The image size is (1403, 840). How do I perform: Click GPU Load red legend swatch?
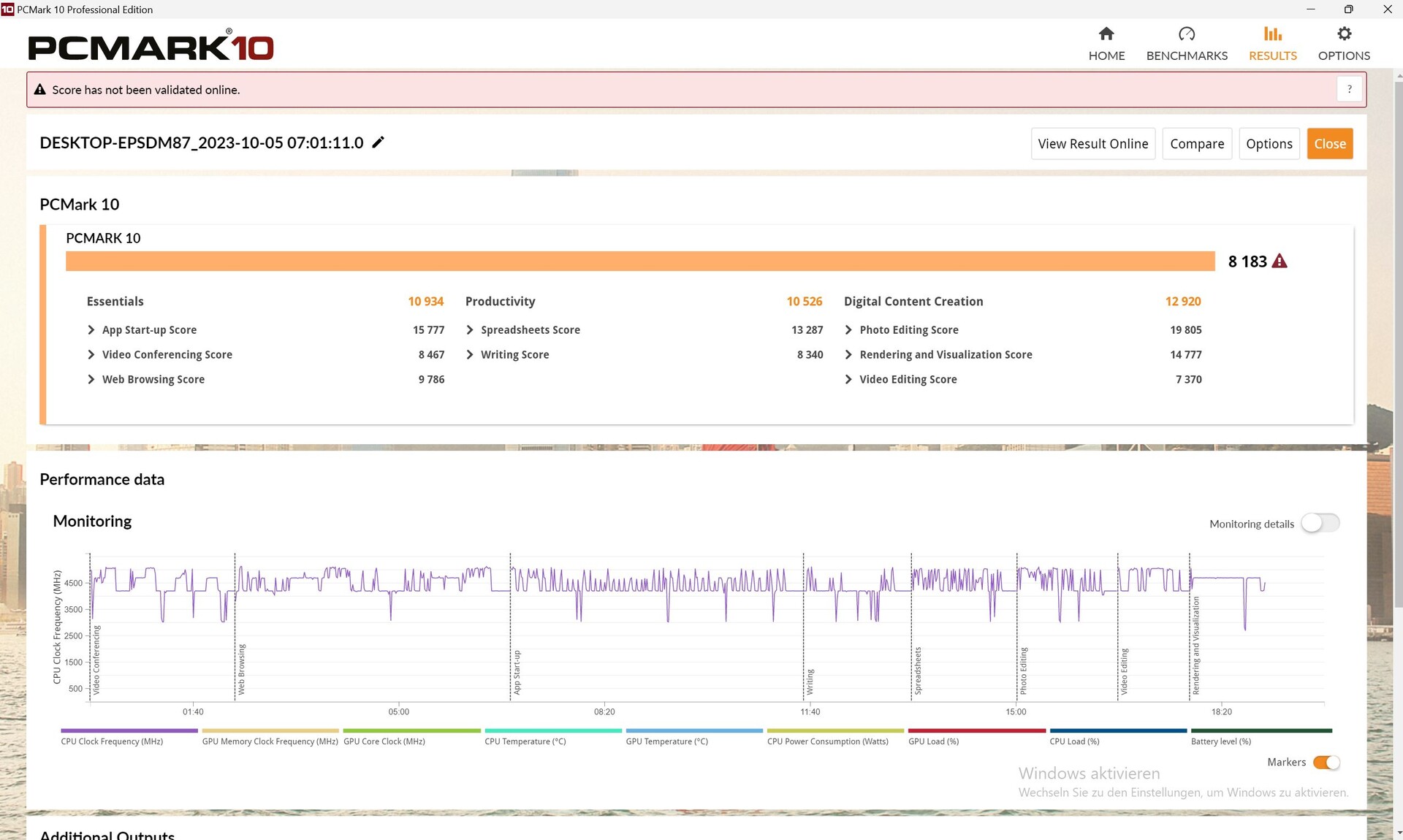click(976, 730)
